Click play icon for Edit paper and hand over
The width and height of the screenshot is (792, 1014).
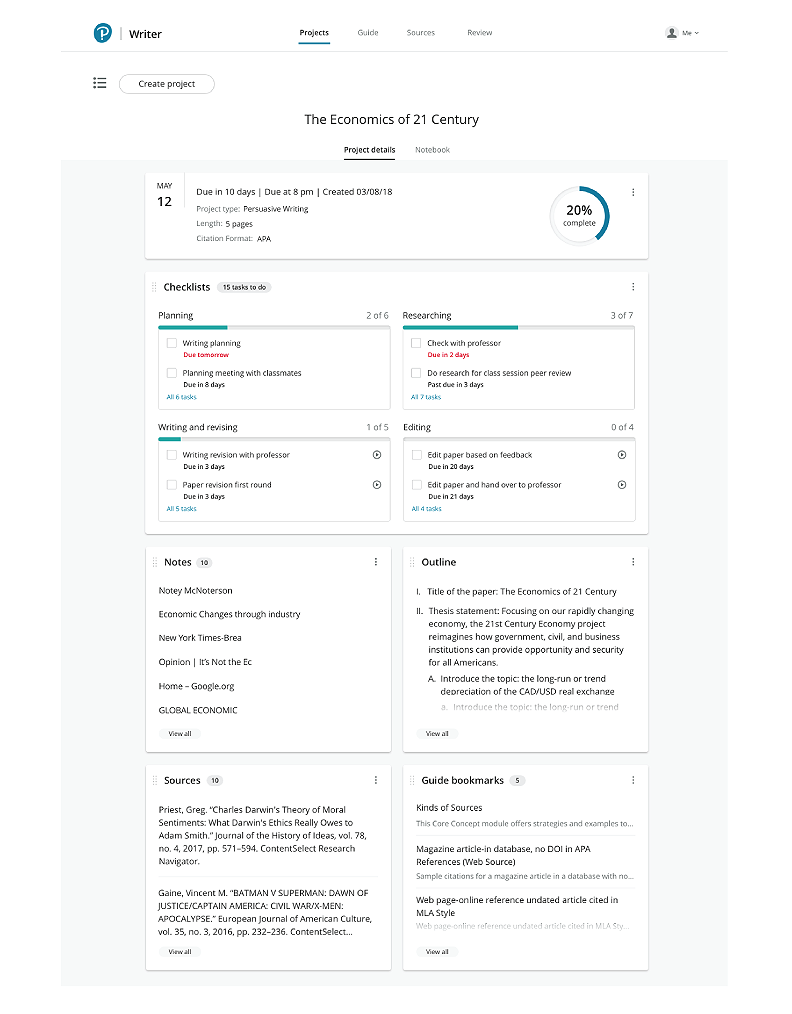tap(622, 484)
